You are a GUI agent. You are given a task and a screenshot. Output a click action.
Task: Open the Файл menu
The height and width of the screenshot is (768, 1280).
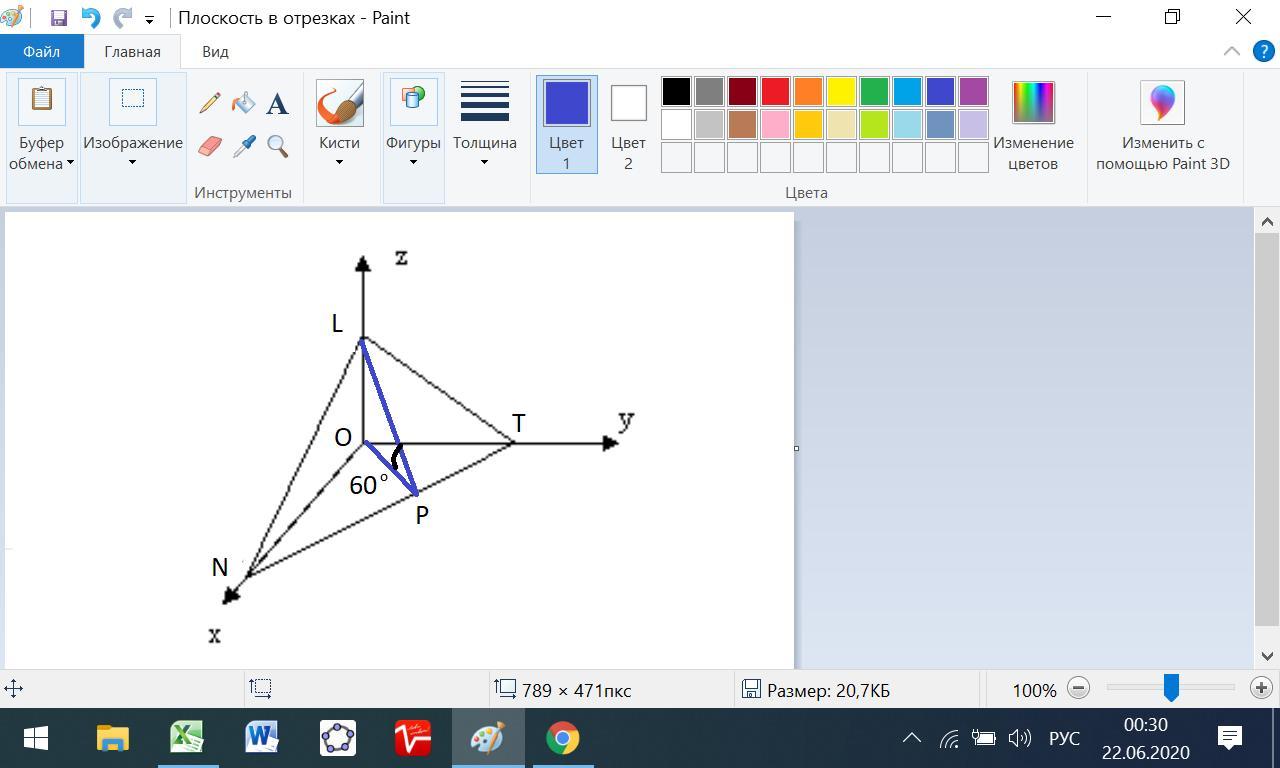41,51
